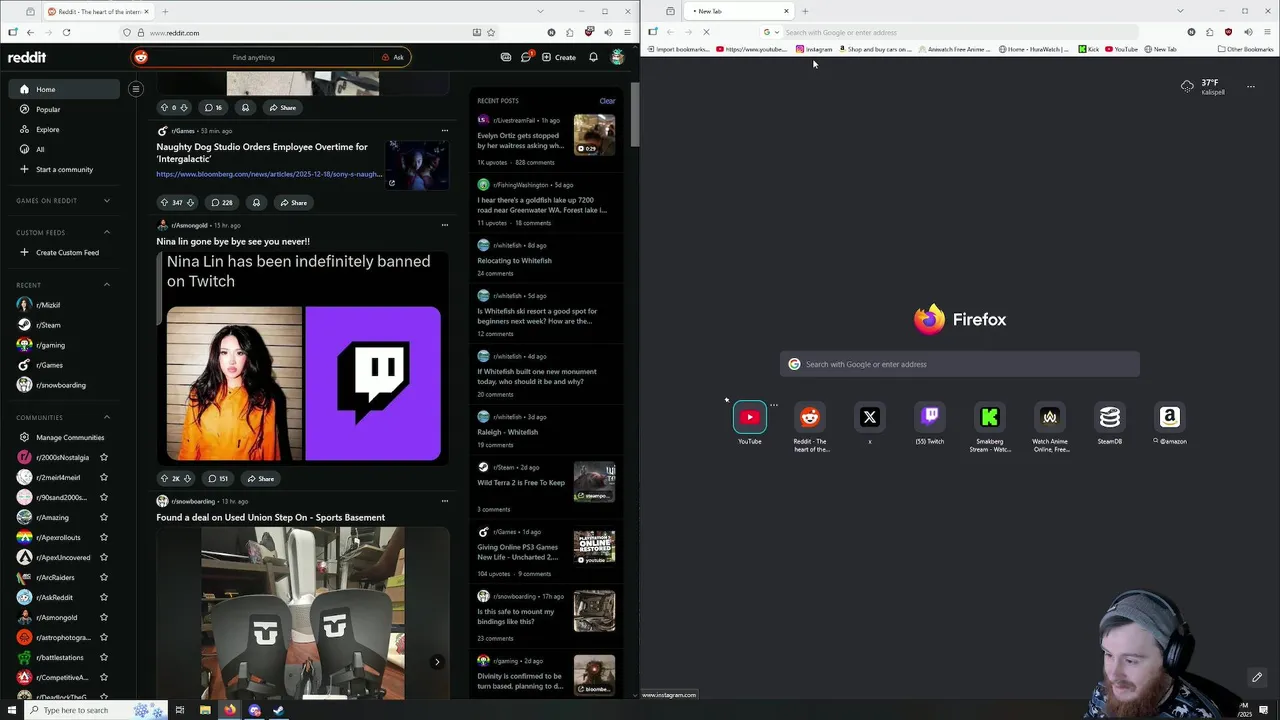Viewport: 1280px width, 720px height.
Task: Star the r/AskReddit community
Action: point(103,597)
